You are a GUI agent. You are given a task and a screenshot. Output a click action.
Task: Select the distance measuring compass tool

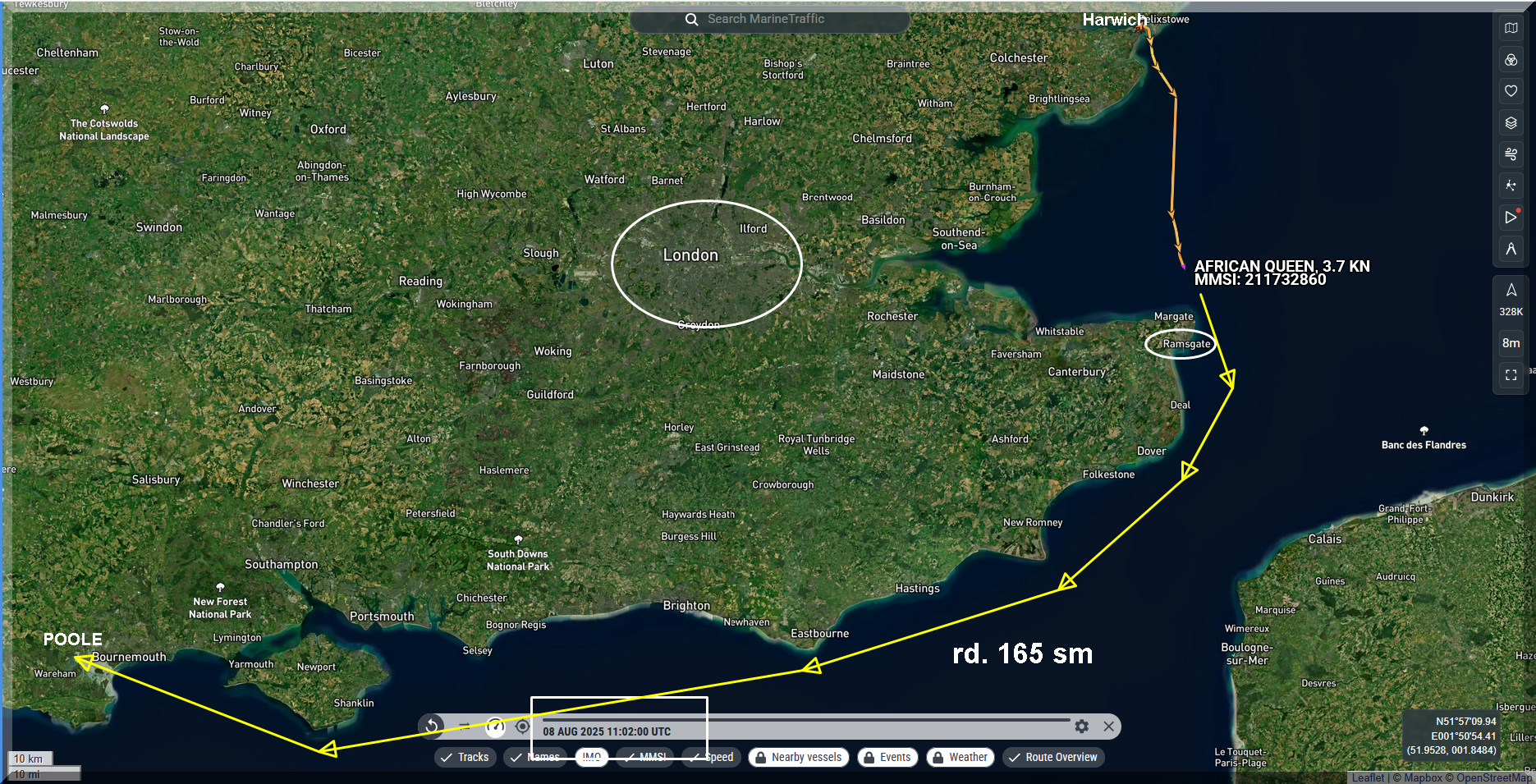[1511, 249]
